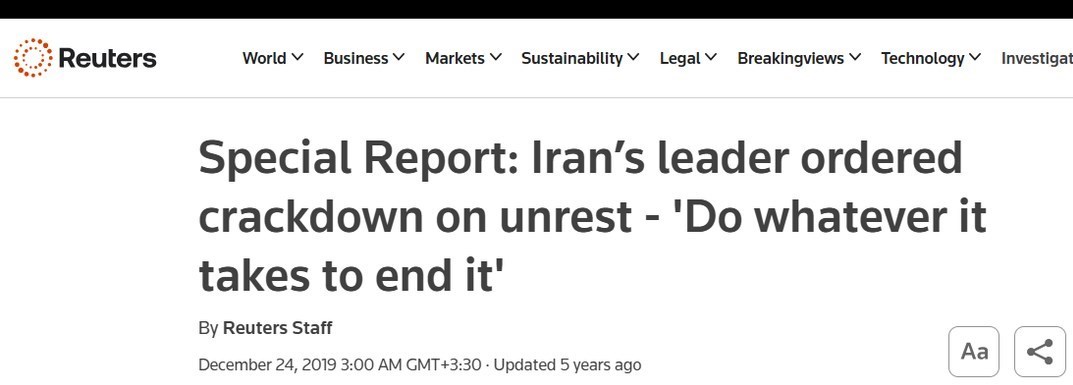Screen dimensions: 1073x385
Task: Click the Reuters Staff author link
Action: [x=277, y=328]
